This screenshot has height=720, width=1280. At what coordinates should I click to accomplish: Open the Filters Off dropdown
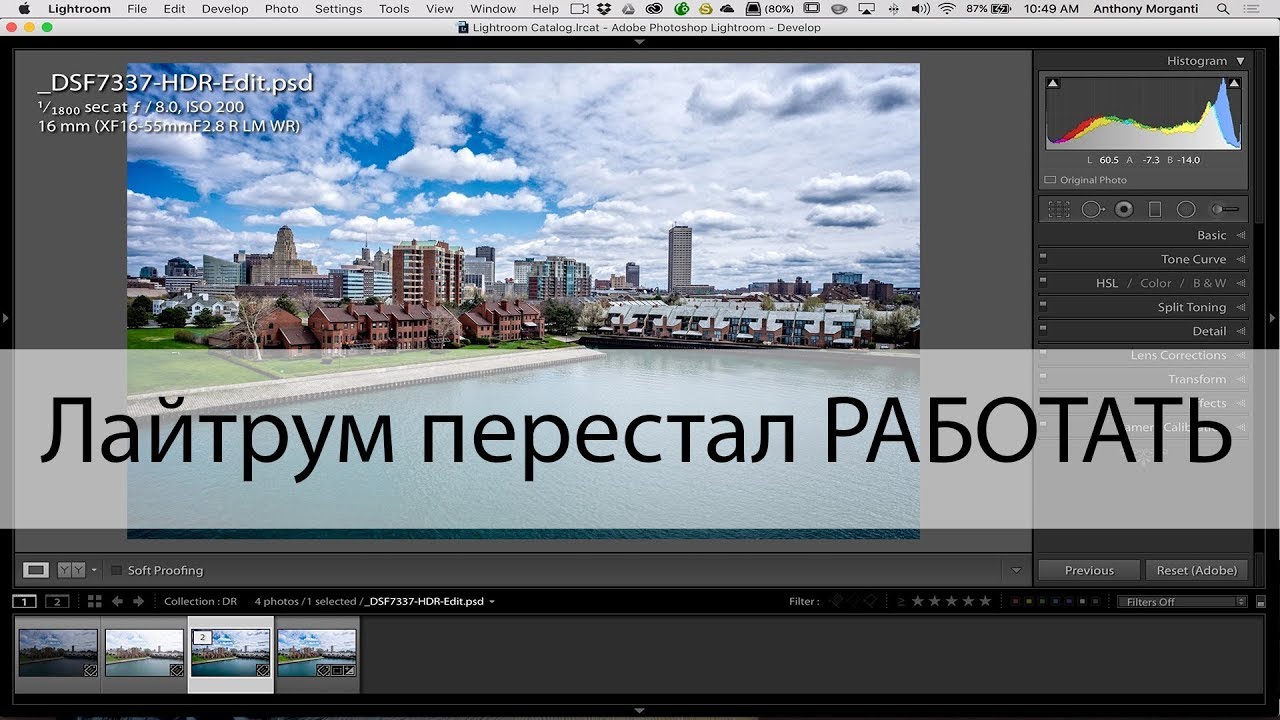(x=1181, y=602)
